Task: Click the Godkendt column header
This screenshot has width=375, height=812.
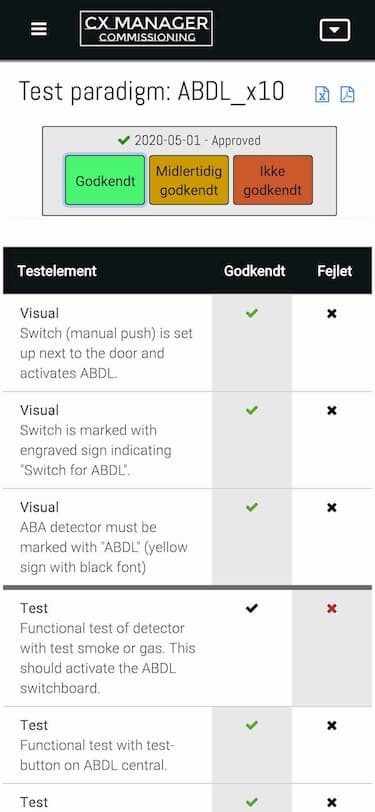Action: pos(255,271)
